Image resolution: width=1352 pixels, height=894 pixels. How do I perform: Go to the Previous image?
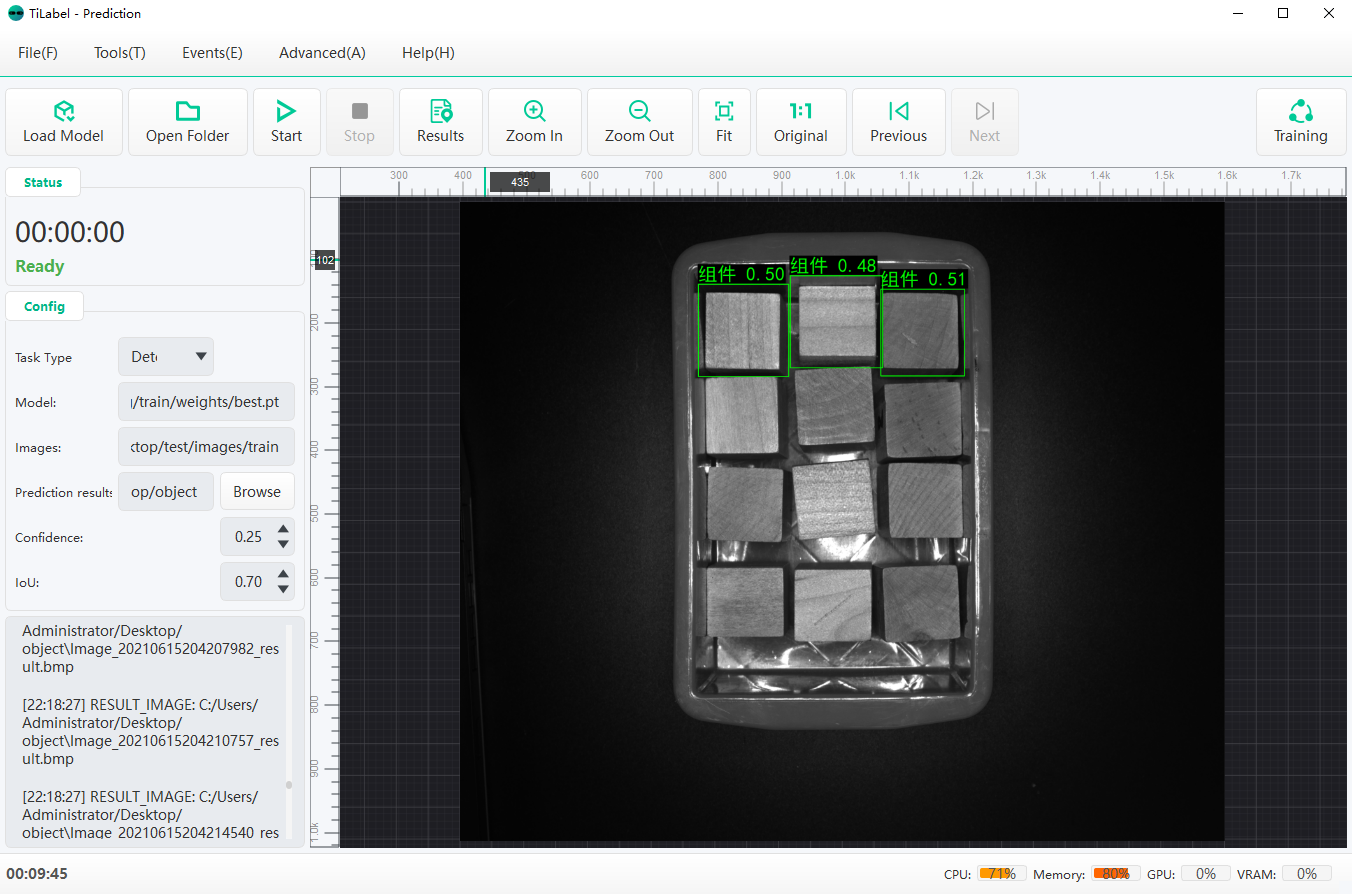click(x=897, y=121)
